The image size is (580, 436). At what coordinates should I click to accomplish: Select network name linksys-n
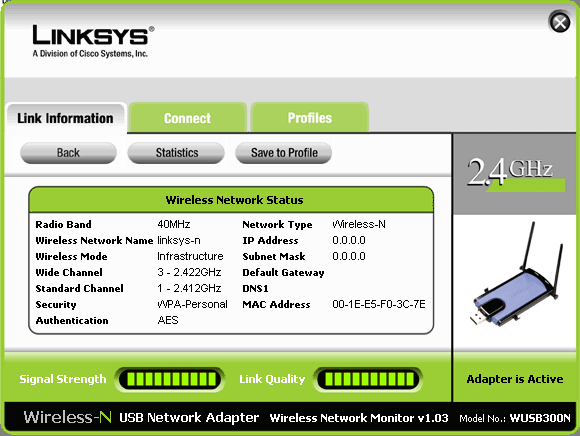tap(179, 240)
